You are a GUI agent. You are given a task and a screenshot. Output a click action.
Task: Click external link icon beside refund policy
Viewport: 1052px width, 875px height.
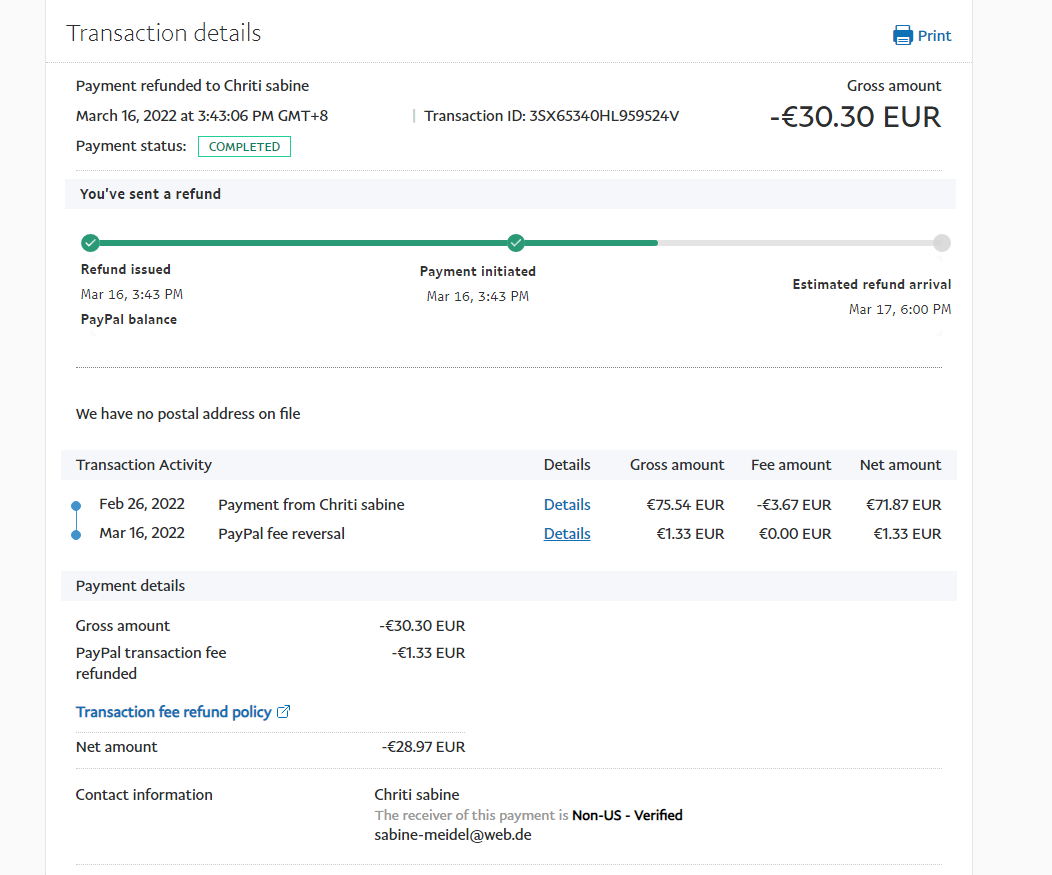[284, 712]
